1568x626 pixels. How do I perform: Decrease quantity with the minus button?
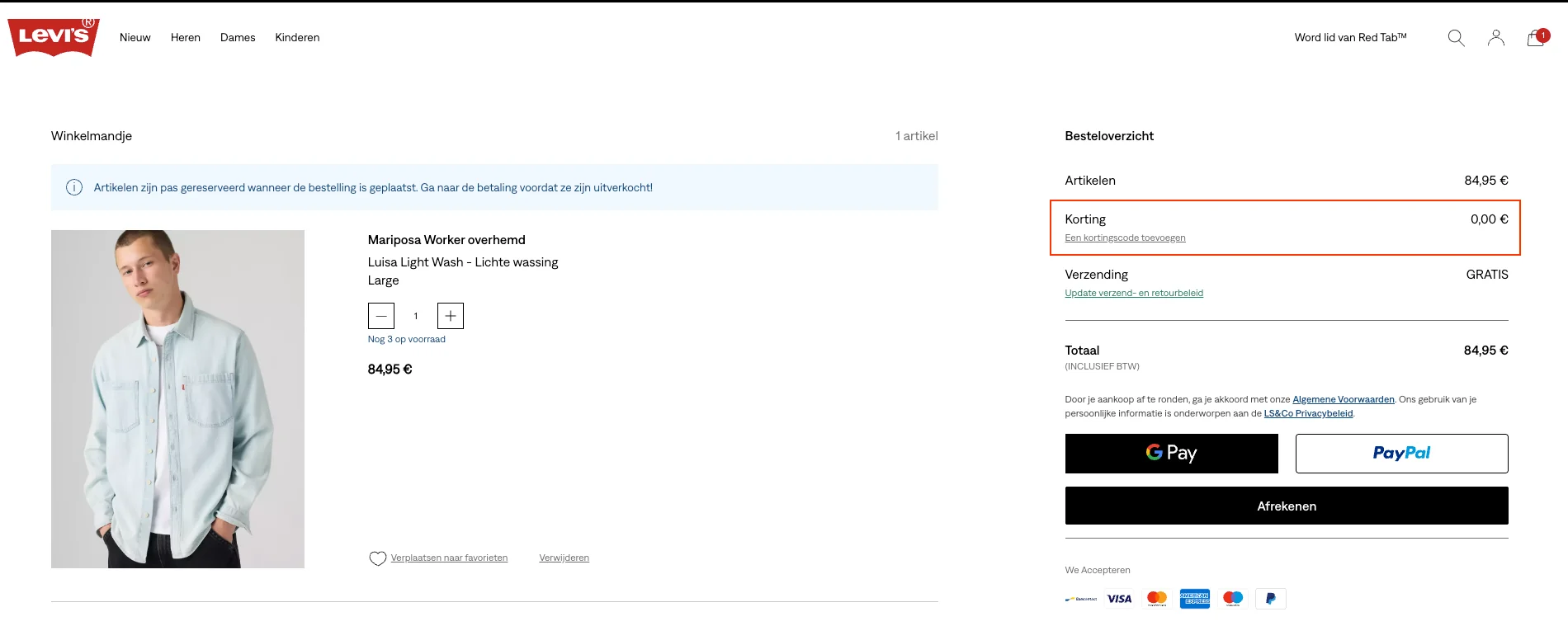click(381, 316)
